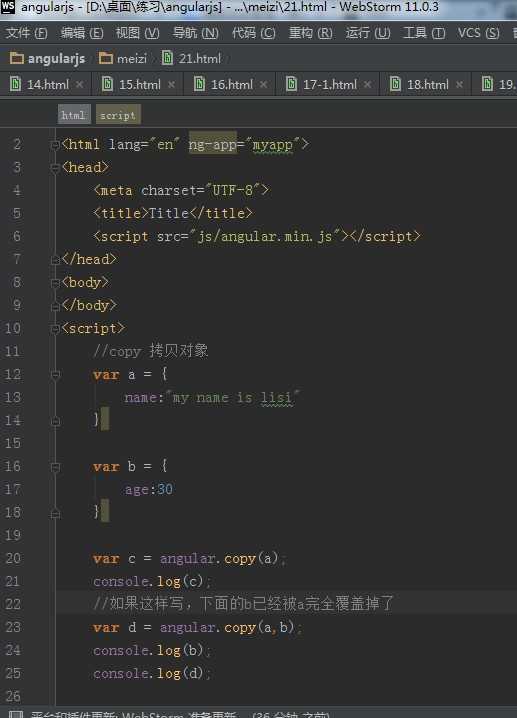Open the 运行 (U) menu

tap(368, 33)
